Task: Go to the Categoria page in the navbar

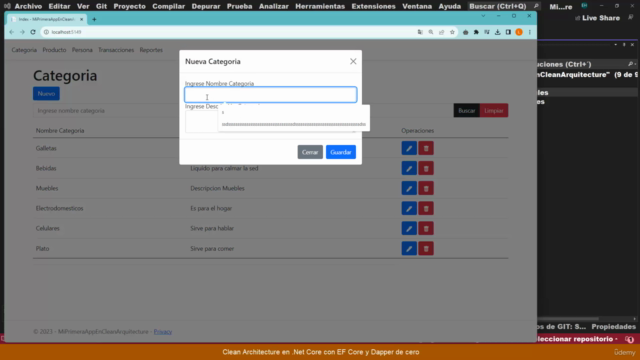Action: point(24,50)
